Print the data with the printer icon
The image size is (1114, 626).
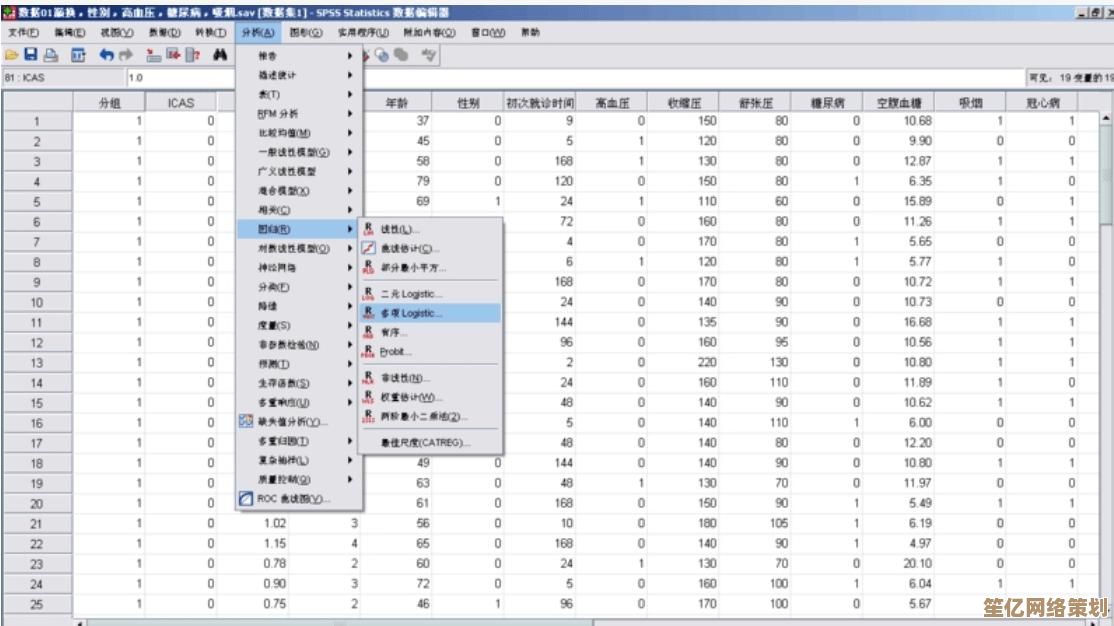pyautogui.click(x=51, y=53)
